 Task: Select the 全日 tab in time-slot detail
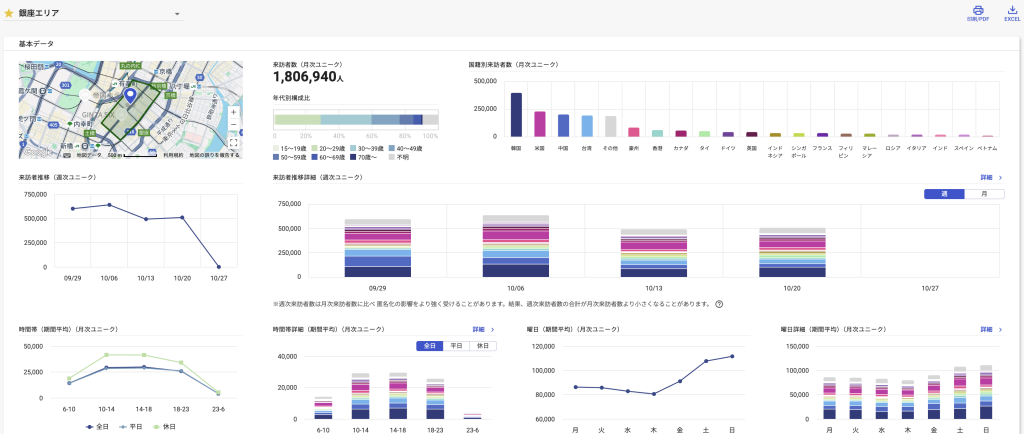click(430, 345)
